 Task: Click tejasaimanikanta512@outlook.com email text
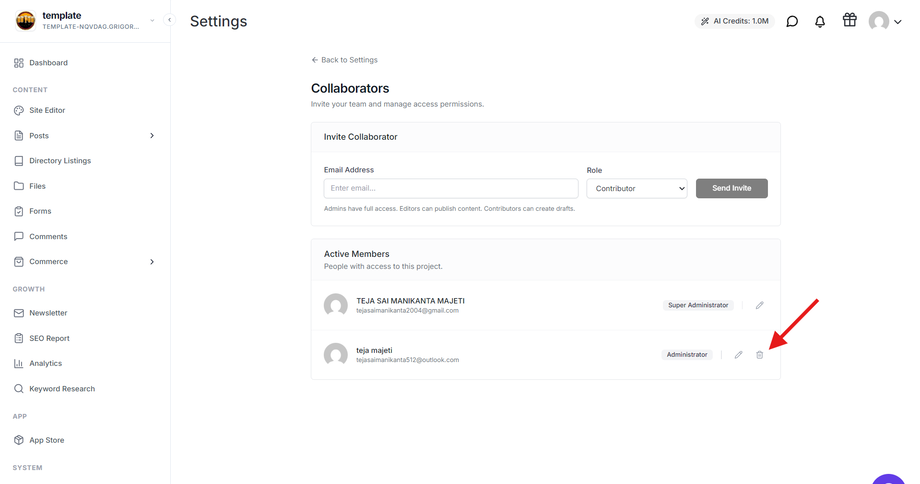[x=408, y=360]
